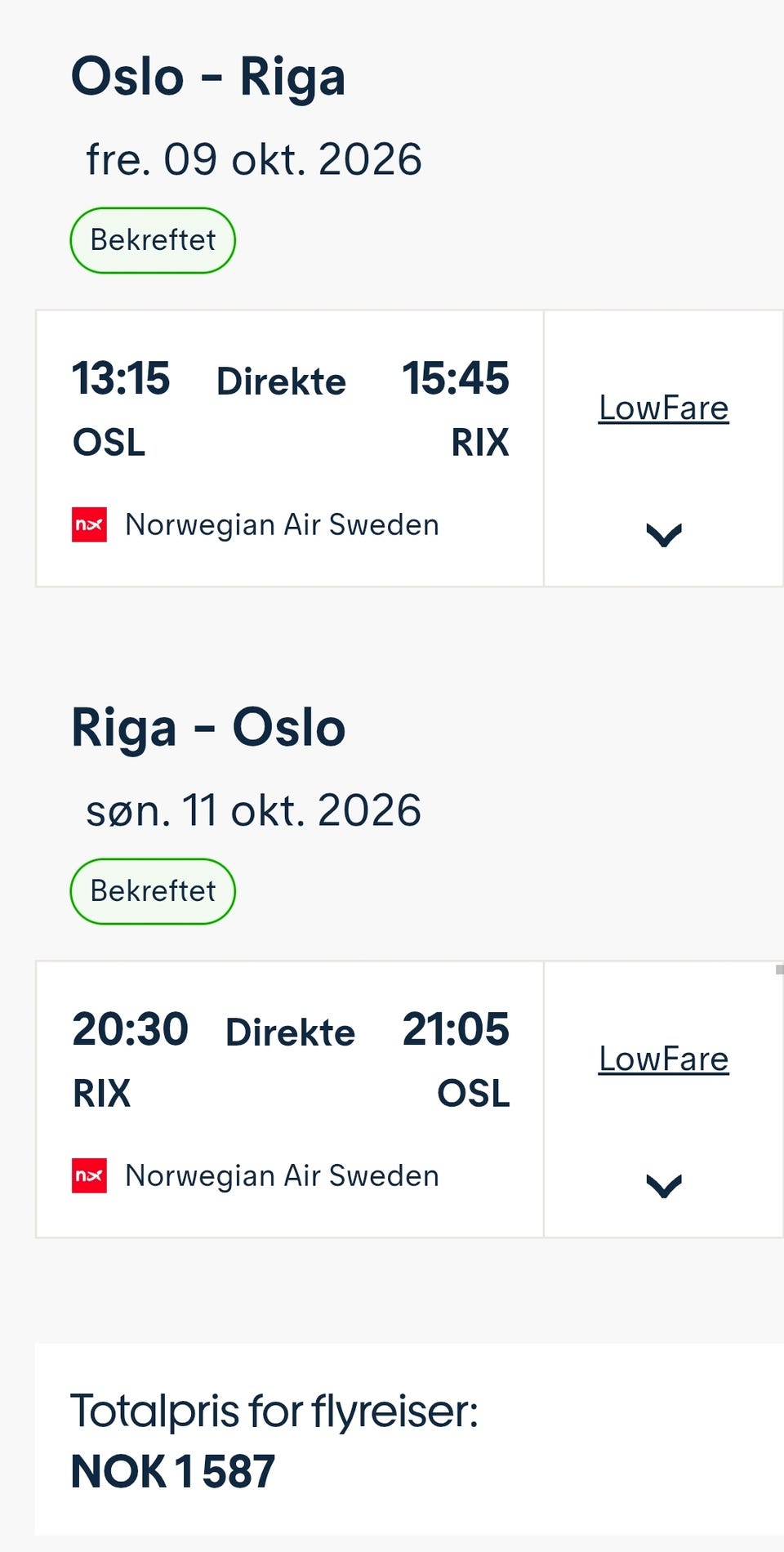Tap departure time 20:30 from RIX
Screen dimensions: 784x1552
pos(130,1029)
